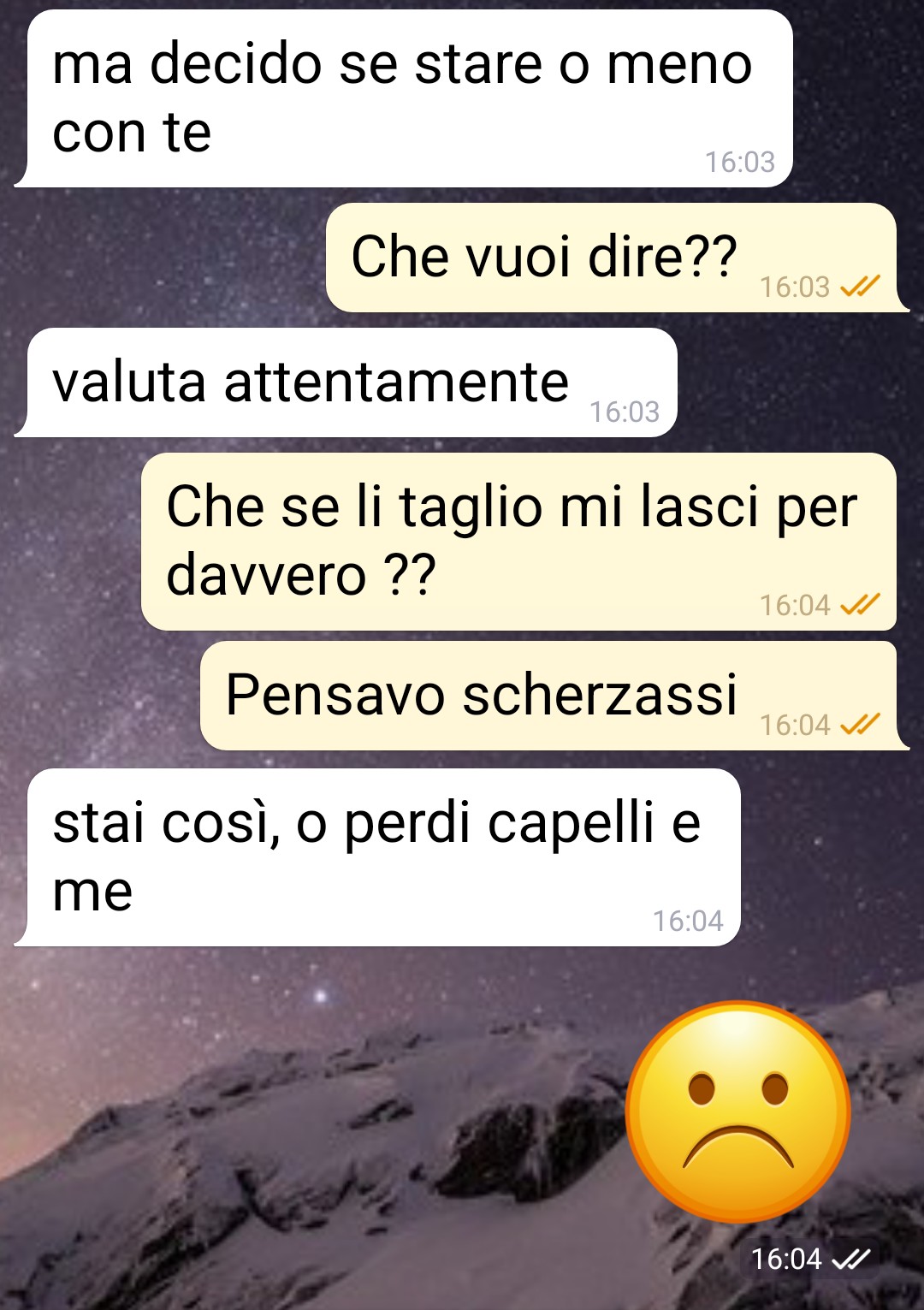Screen dimensions: 924x1310
Task: Tap the 16:03 timestamp on the first message
Action: click(739, 162)
